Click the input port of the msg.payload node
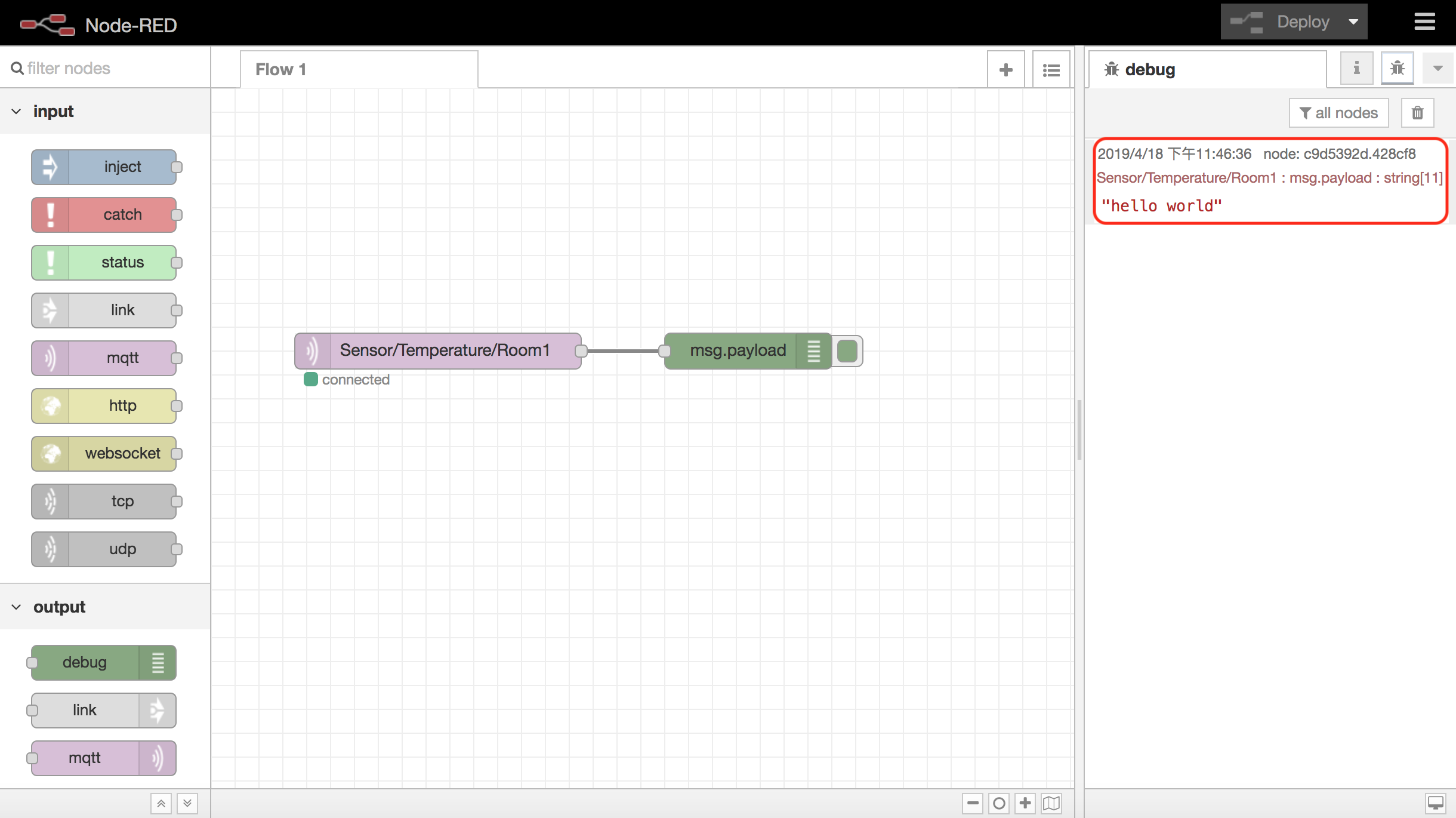 (x=664, y=351)
